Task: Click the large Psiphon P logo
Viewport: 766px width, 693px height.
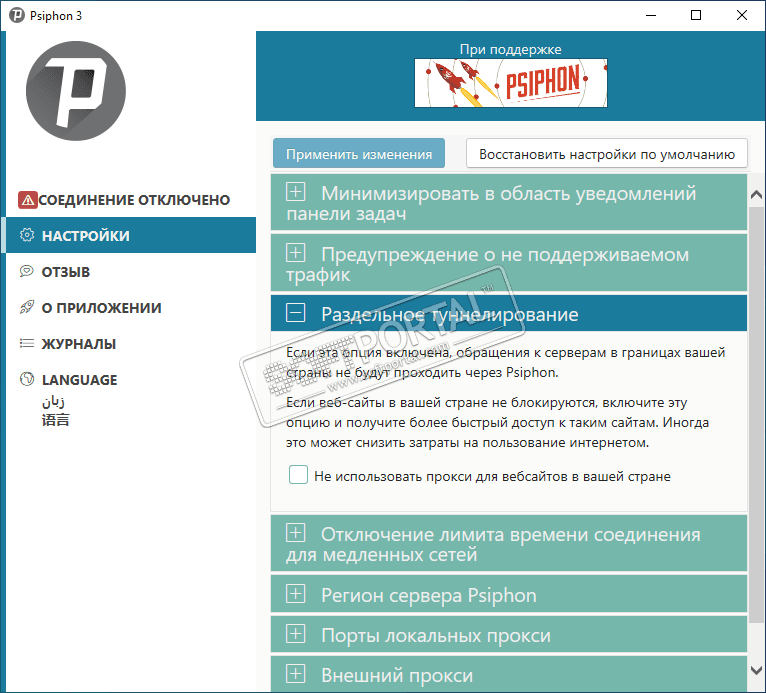Action: coord(76,91)
